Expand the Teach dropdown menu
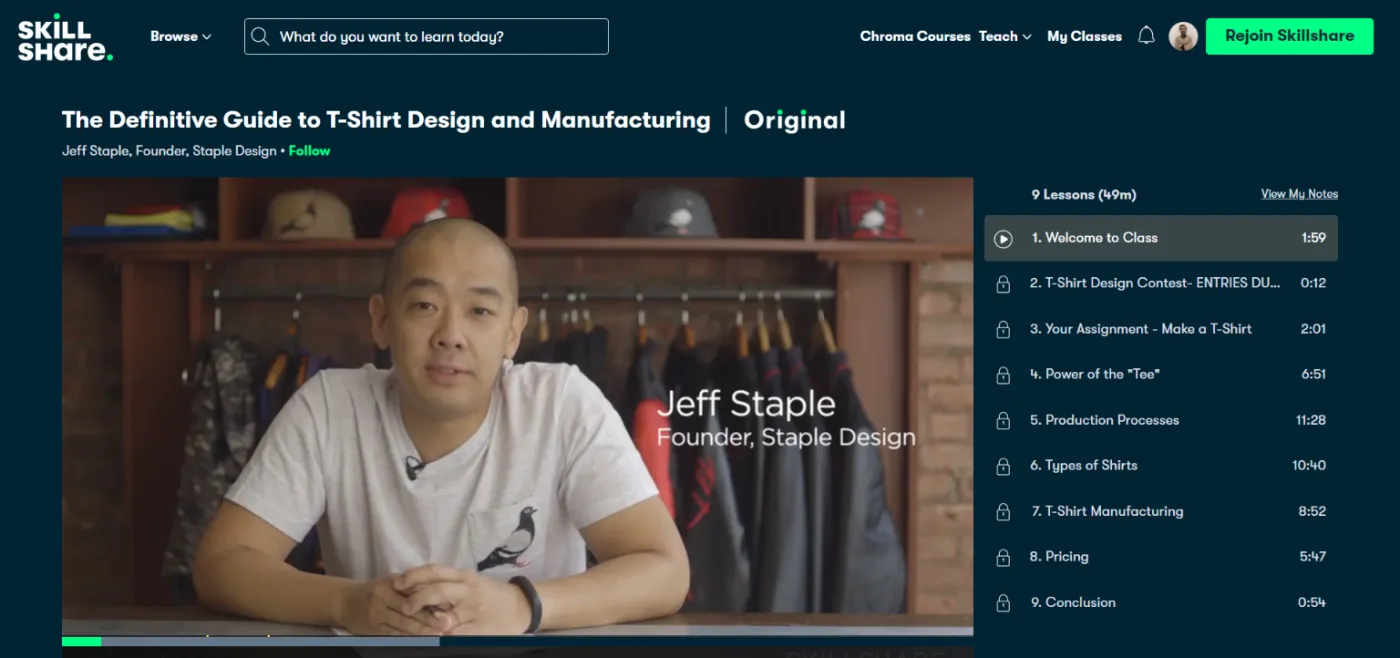 tap(1005, 36)
